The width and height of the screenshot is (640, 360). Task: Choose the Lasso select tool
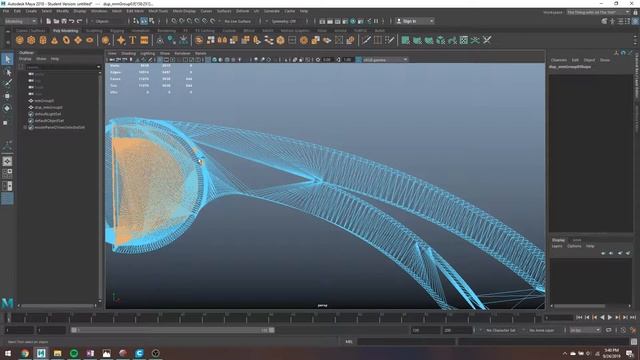pos(7,72)
